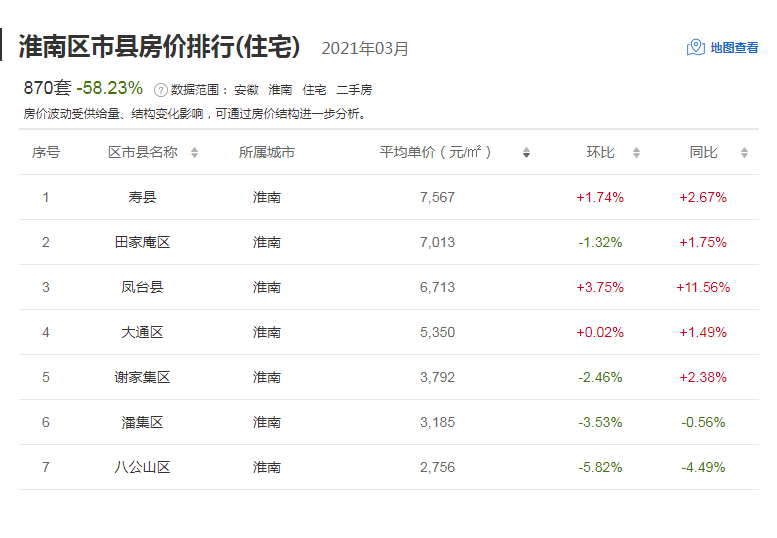Click the 环比 value -3.53%

(x=600, y=423)
